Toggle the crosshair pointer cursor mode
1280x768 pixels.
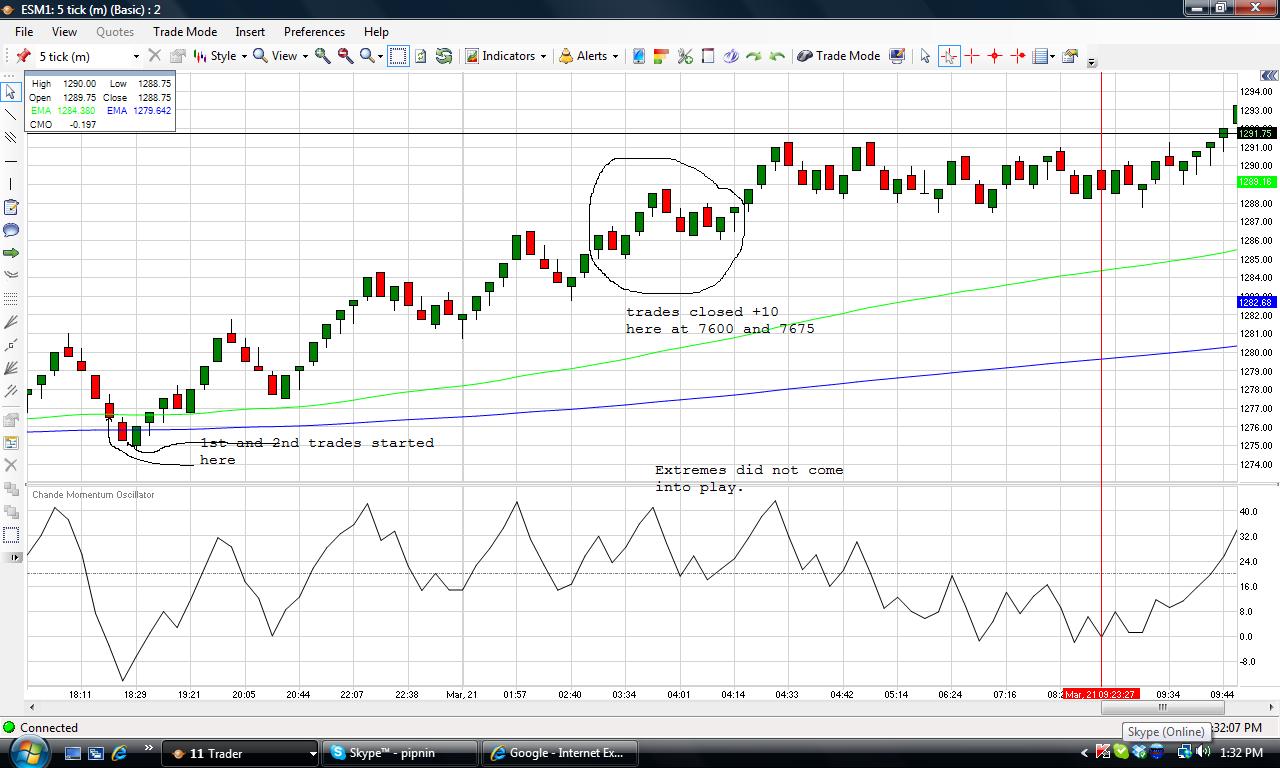pyautogui.click(x=949, y=56)
